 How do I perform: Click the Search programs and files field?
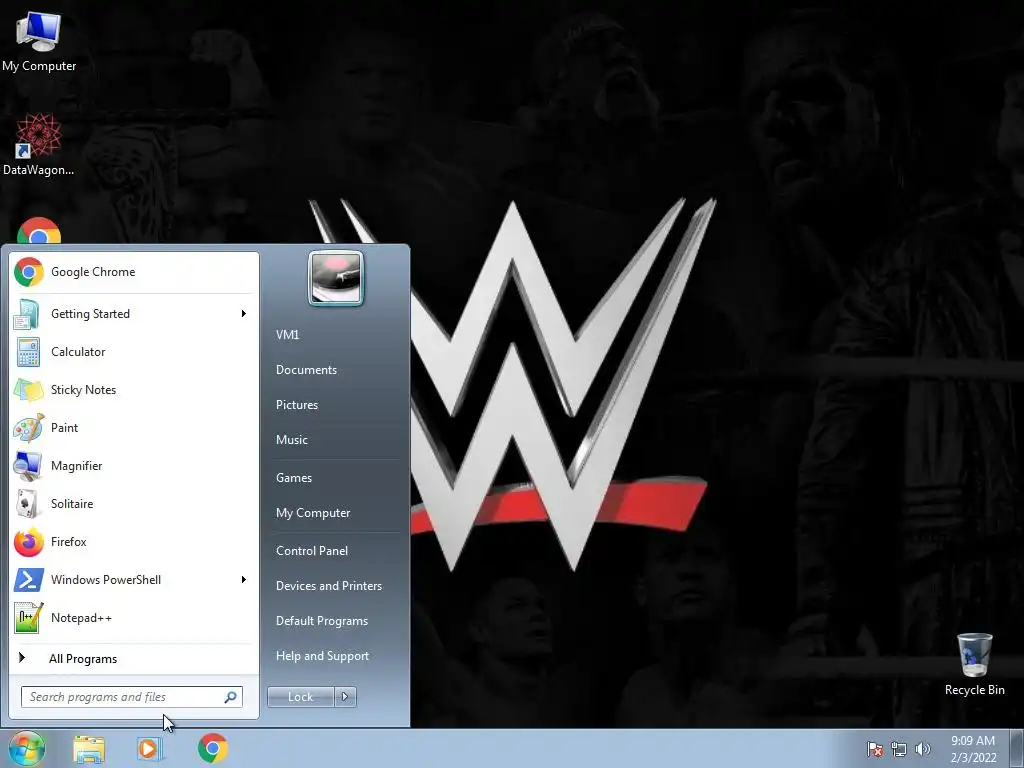pos(132,697)
